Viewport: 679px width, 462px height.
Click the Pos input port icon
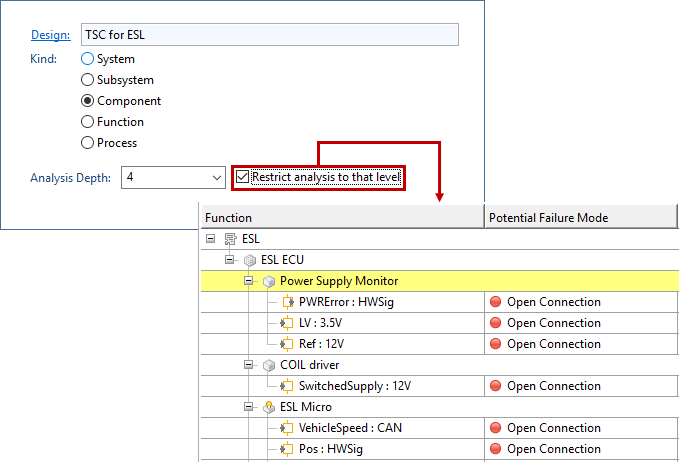[x=287, y=449]
